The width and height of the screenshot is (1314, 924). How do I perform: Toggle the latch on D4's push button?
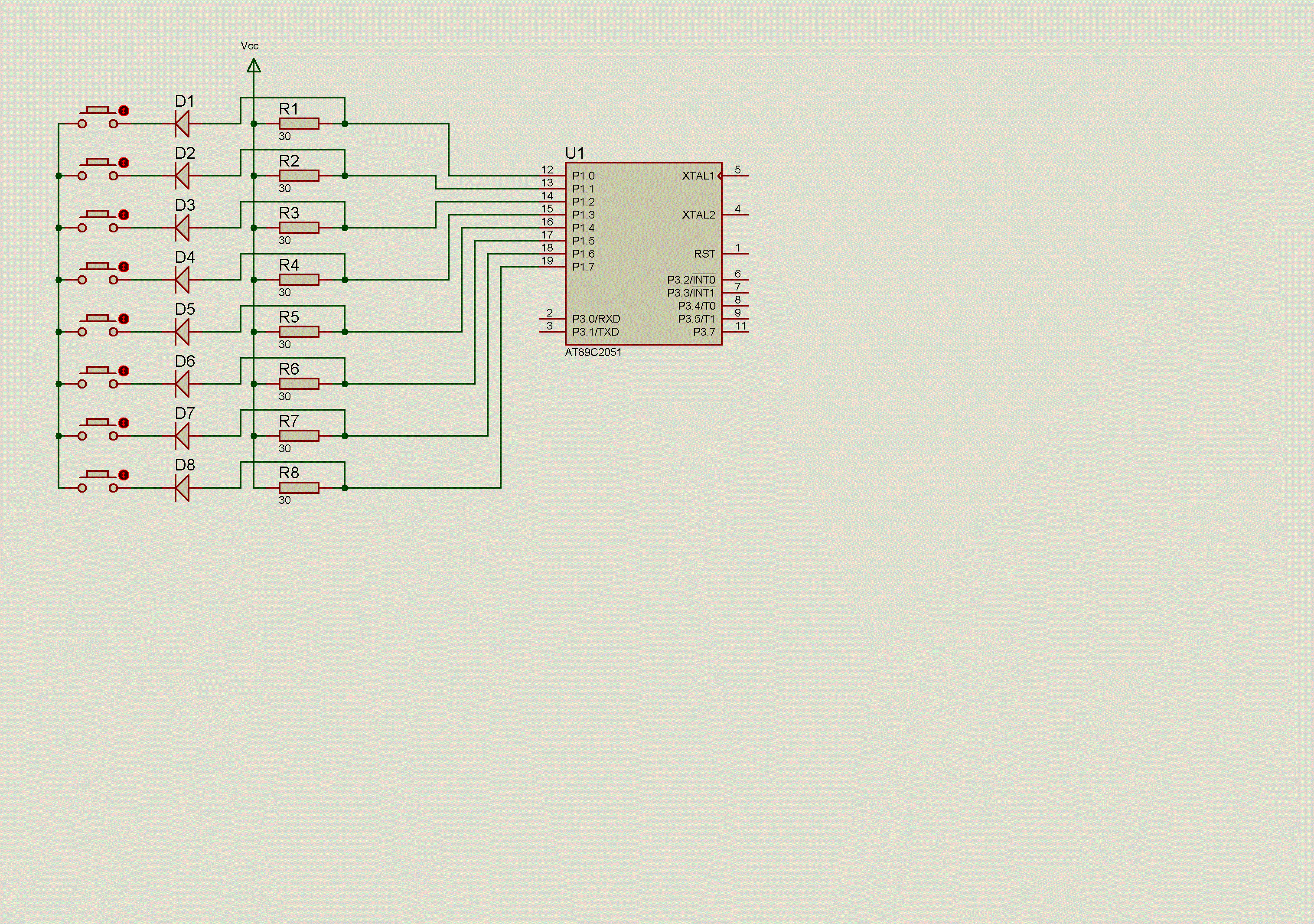(x=124, y=267)
